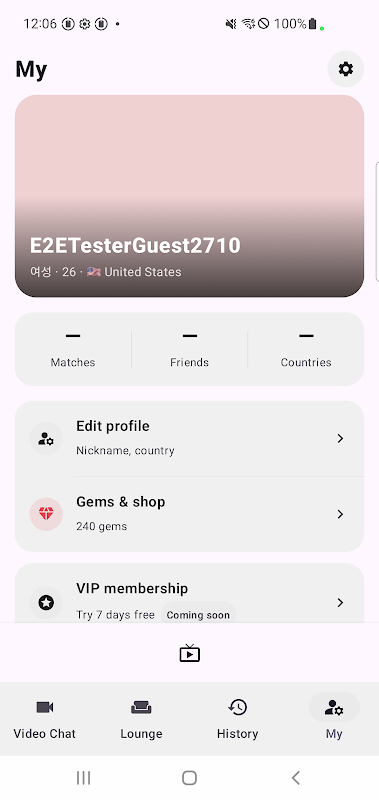Viewport: 379px width, 800px height.
Task: Open VIP membership via right chevron
Action: pos(340,603)
